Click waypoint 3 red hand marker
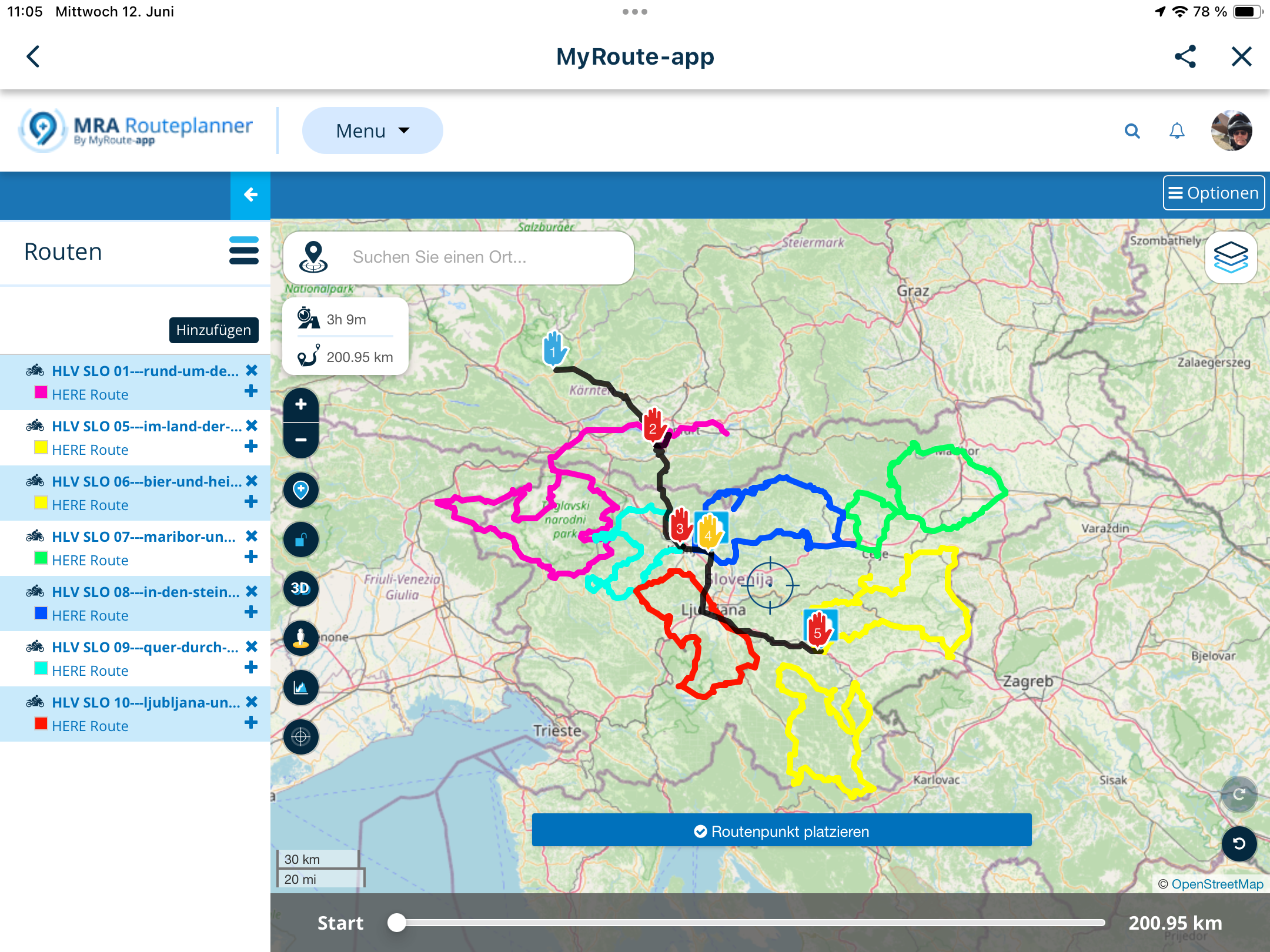The image size is (1270, 952). click(680, 525)
